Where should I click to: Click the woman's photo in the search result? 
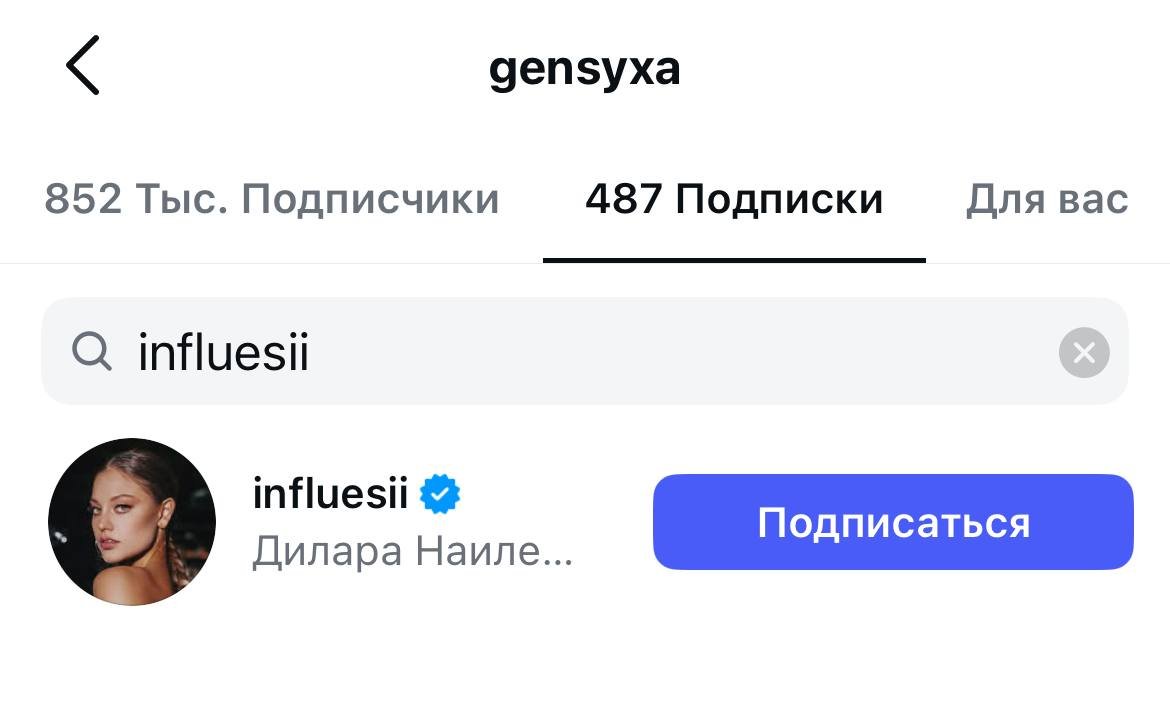pos(132,521)
